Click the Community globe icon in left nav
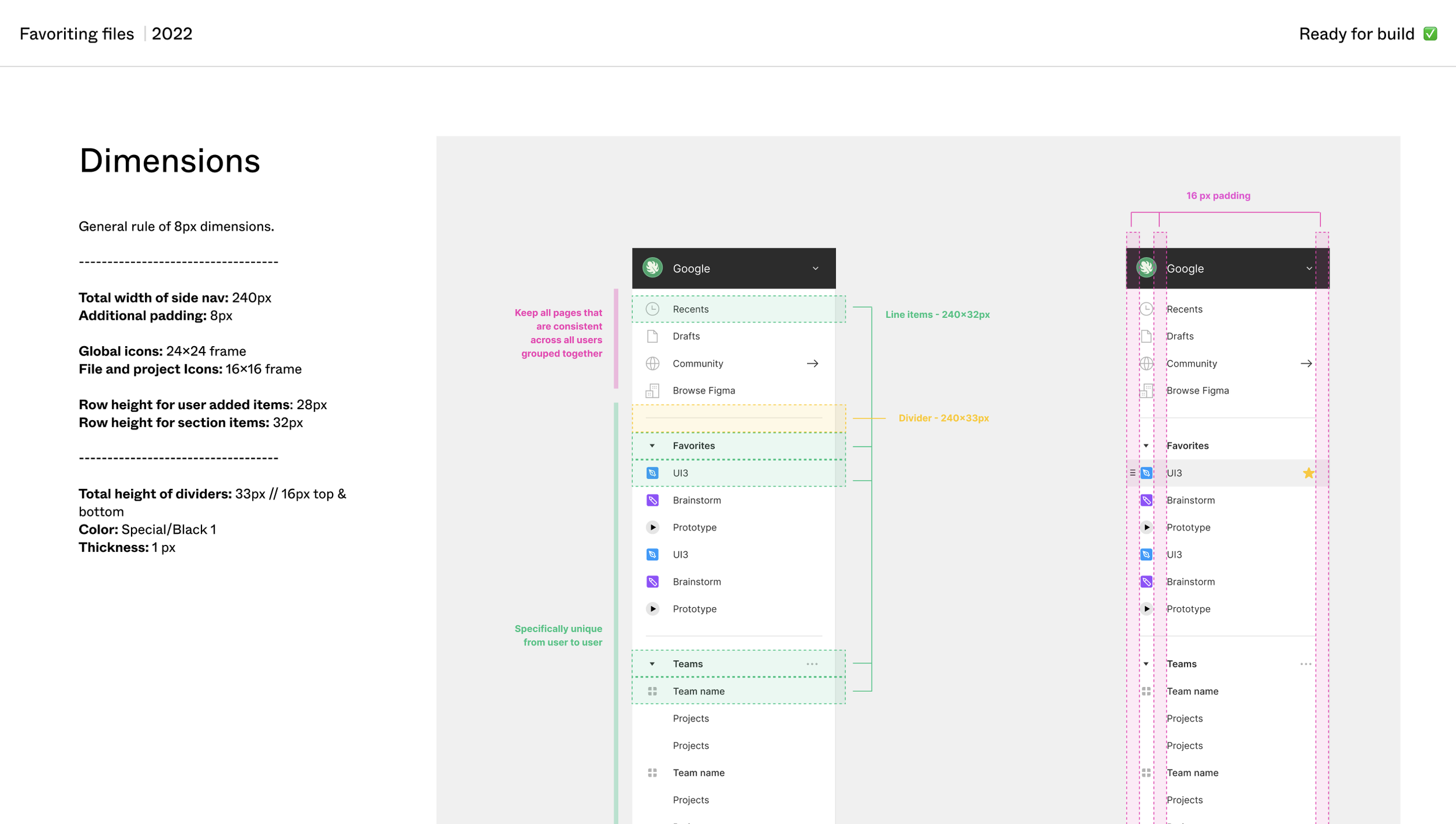This screenshot has height=824, width=1456. pos(652,364)
